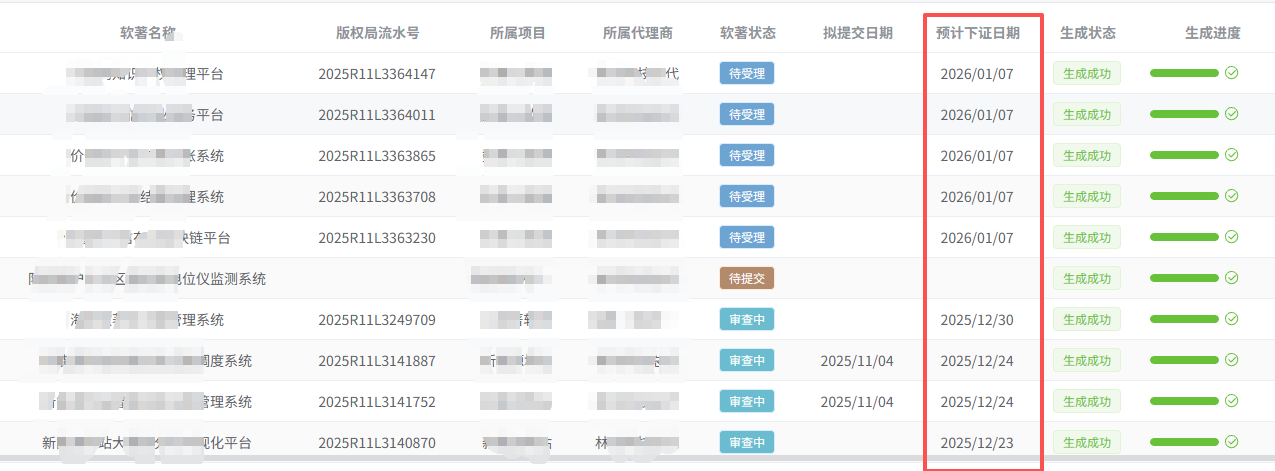This screenshot has width=1275, height=471.
Task: Select the 2025/12/30 expected certificate date cell
Action: tap(977, 320)
